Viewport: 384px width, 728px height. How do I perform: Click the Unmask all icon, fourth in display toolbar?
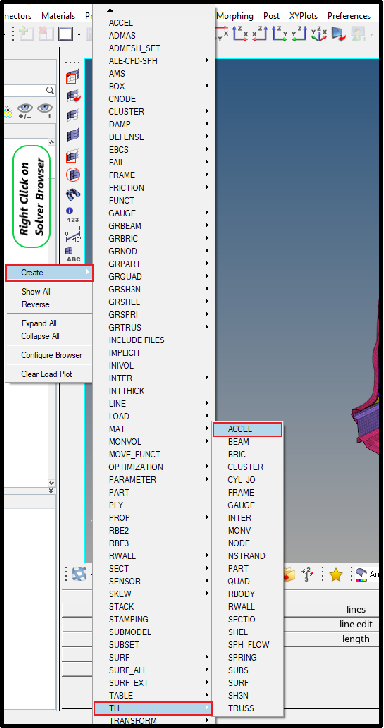tap(72, 135)
